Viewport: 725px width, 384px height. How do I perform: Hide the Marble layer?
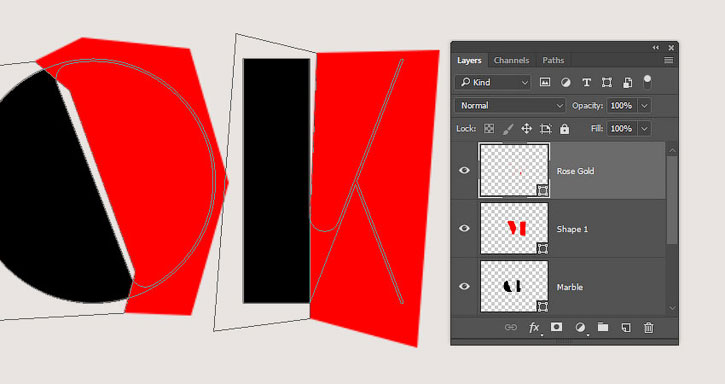464,286
